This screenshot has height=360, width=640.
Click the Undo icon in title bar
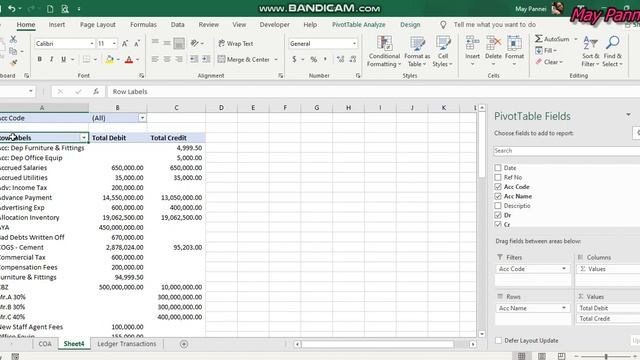pyautogui.click(x=12, y=9)
